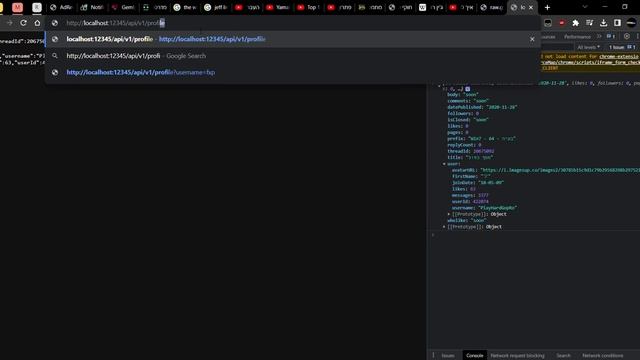The image size is (640, 360).
Task: Open the DevTools issues counter badge
Action: click(x=611, y=36)
